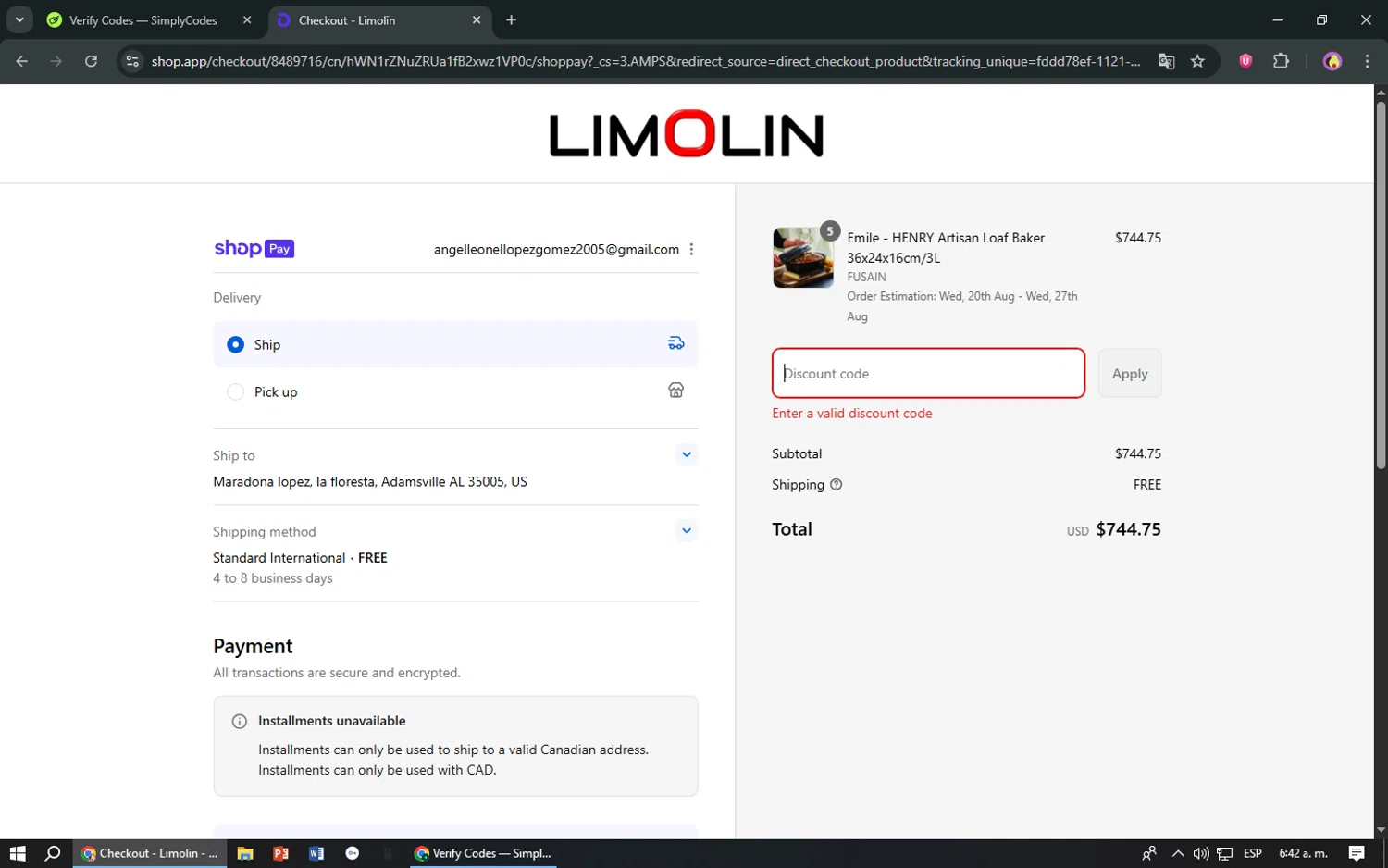Open the uBlock shield extension icon

[x=1245, y=61]
